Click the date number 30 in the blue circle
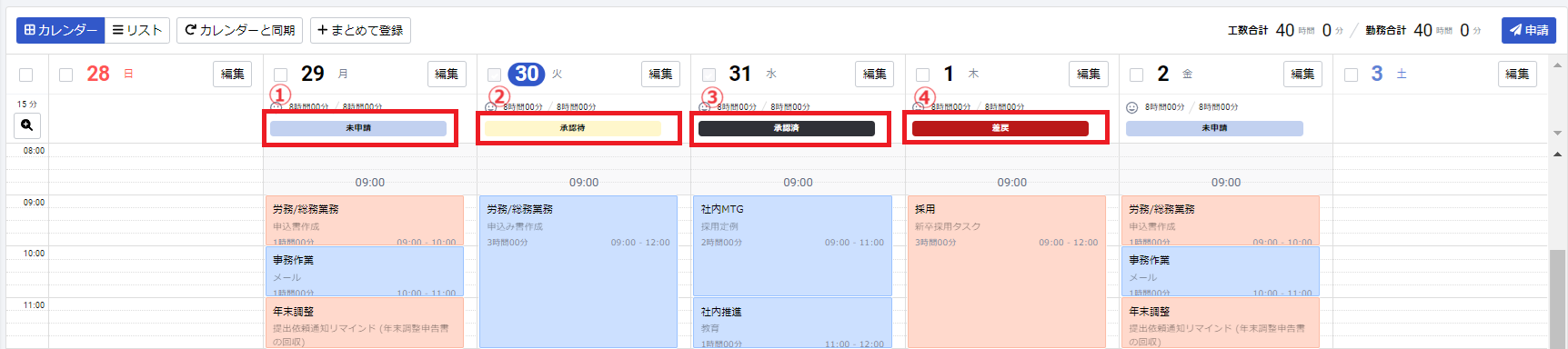Viewport: 1568px width, 349px height. (x=527, y=74)
